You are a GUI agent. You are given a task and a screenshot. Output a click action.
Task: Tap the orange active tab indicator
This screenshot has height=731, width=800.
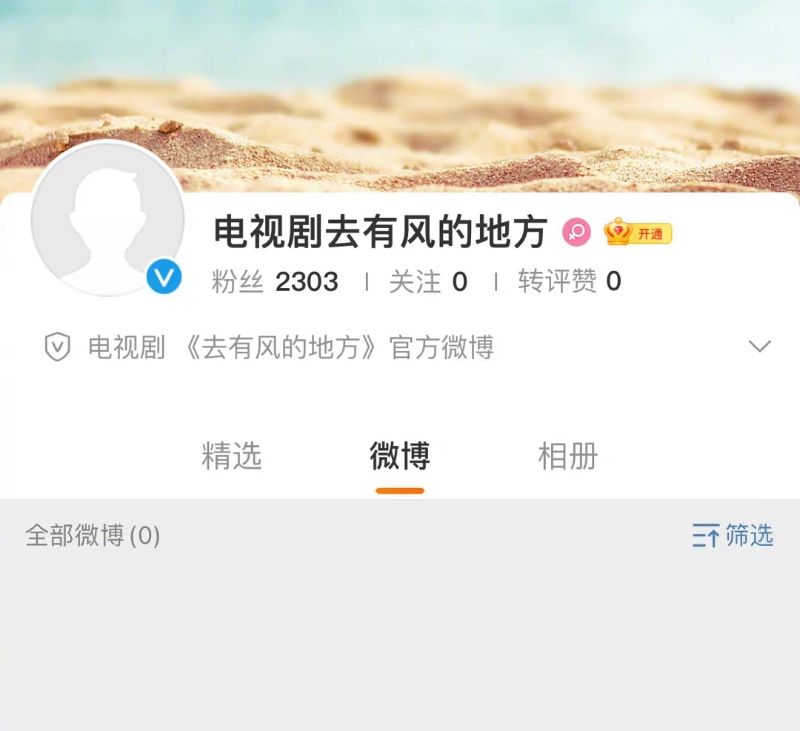pyautogui.click(x=400, y=491)
